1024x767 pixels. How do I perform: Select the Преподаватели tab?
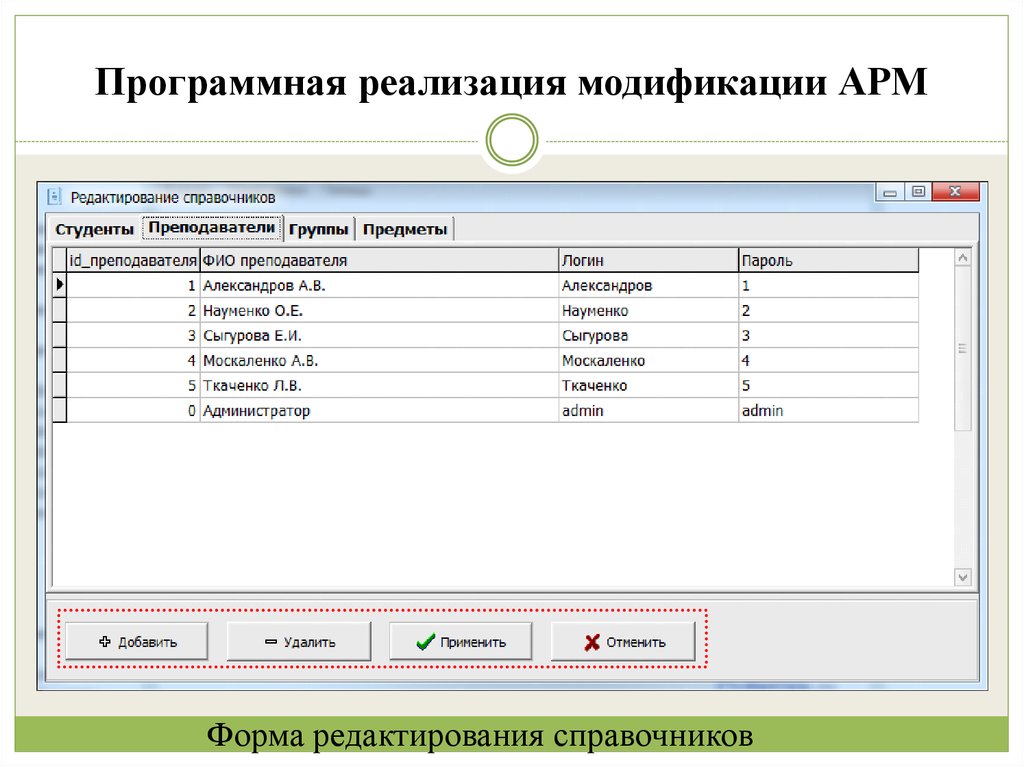(211, 228)
